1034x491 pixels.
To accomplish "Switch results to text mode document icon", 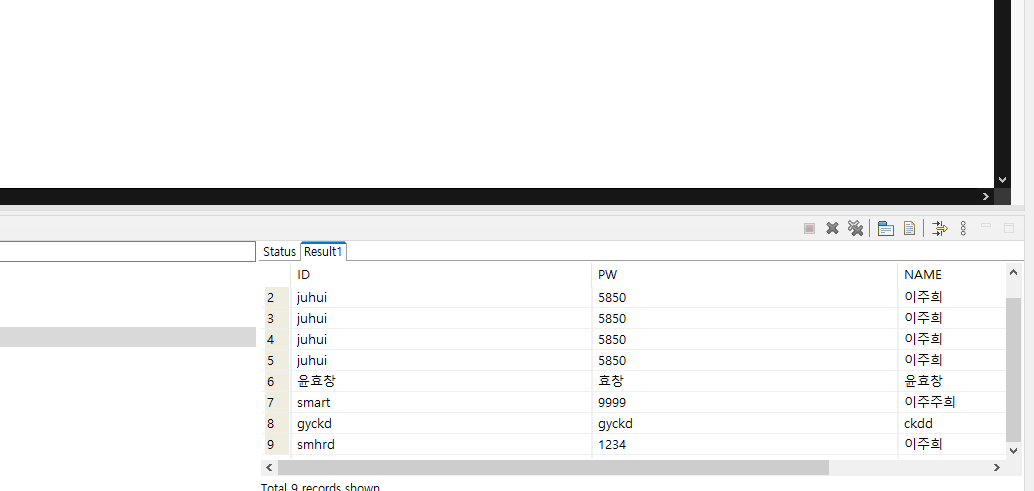I will 909,229.
